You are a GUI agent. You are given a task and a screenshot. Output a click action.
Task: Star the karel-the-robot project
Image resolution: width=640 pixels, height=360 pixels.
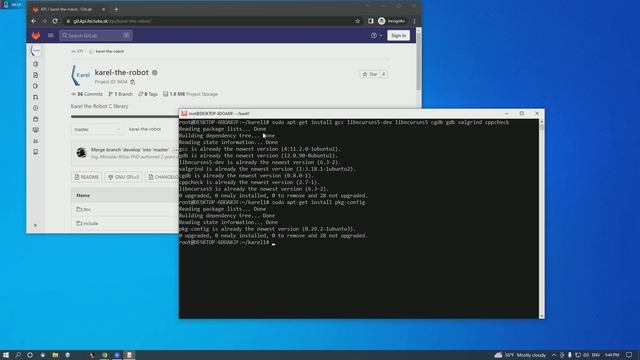point(370,74)
